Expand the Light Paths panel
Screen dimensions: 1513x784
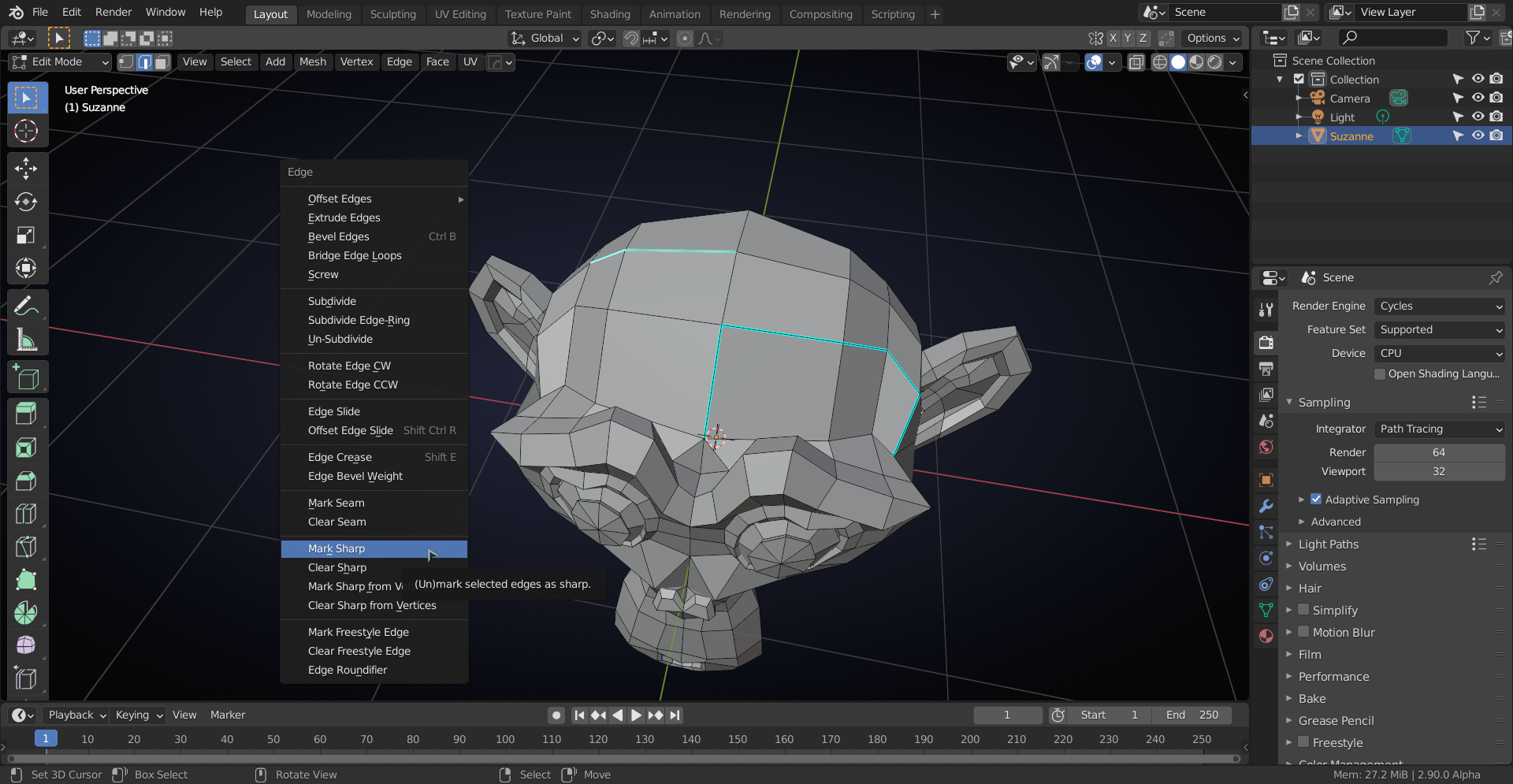pyautogui.click(x=1327, y=544)
